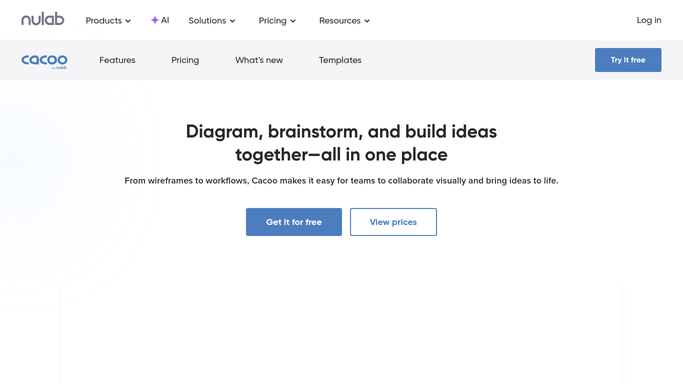Click the Log in link
683x384 pixels.
pyautogui.click(x=649, y=20)
